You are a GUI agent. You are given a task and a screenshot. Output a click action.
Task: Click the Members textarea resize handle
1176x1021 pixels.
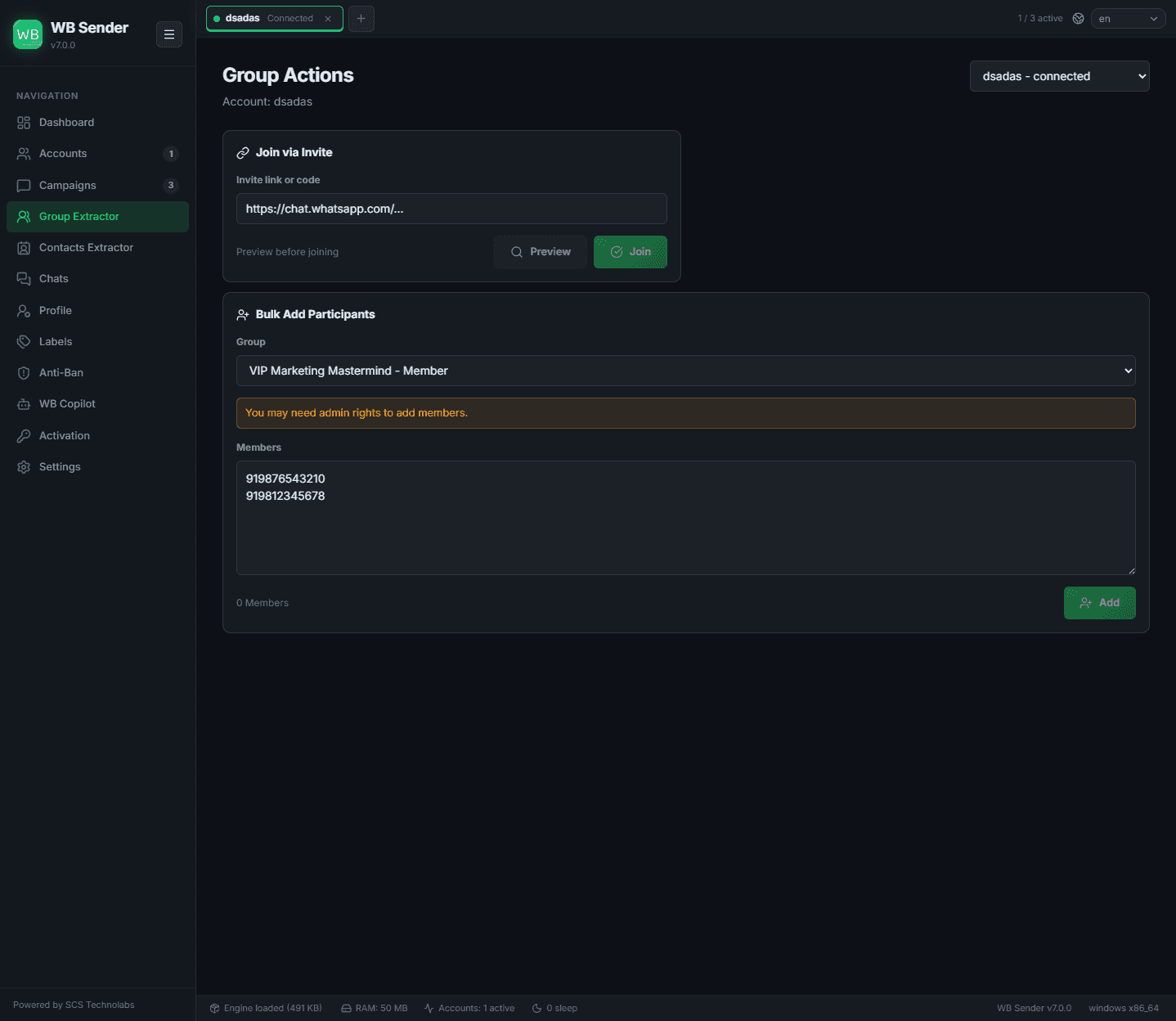click(1131, 570)
